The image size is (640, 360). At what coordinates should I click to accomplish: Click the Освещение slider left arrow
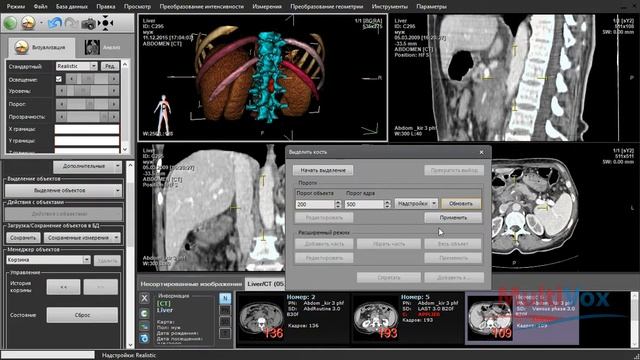[71, 79]
